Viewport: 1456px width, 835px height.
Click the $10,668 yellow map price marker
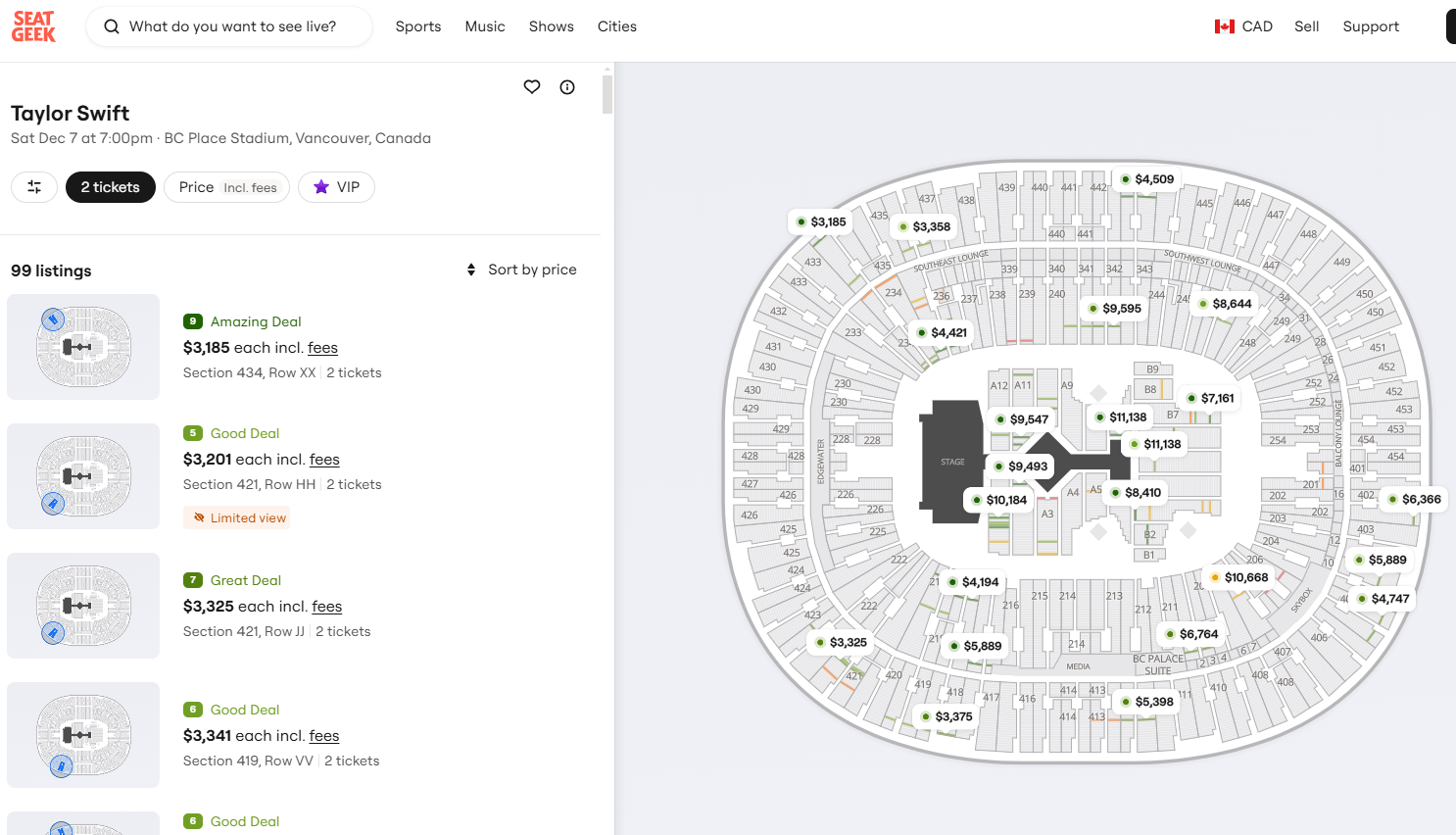1238,577
